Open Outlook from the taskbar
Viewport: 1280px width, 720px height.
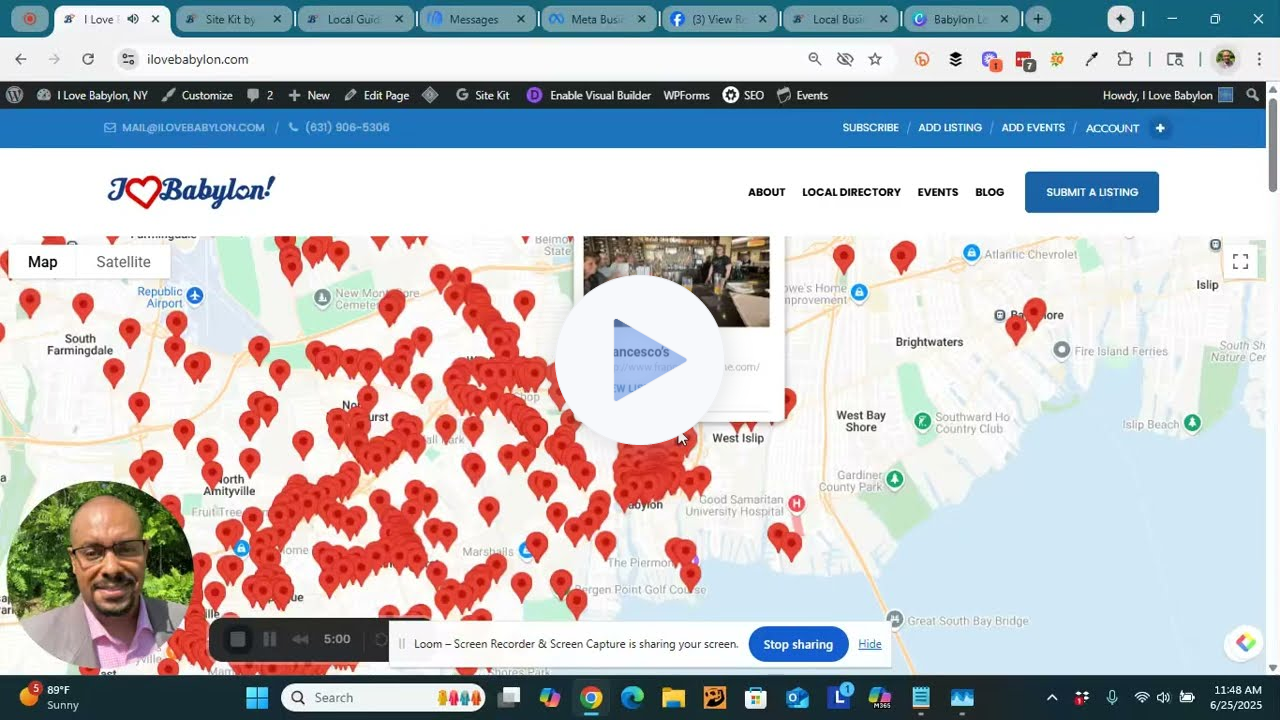pos(797,697)
